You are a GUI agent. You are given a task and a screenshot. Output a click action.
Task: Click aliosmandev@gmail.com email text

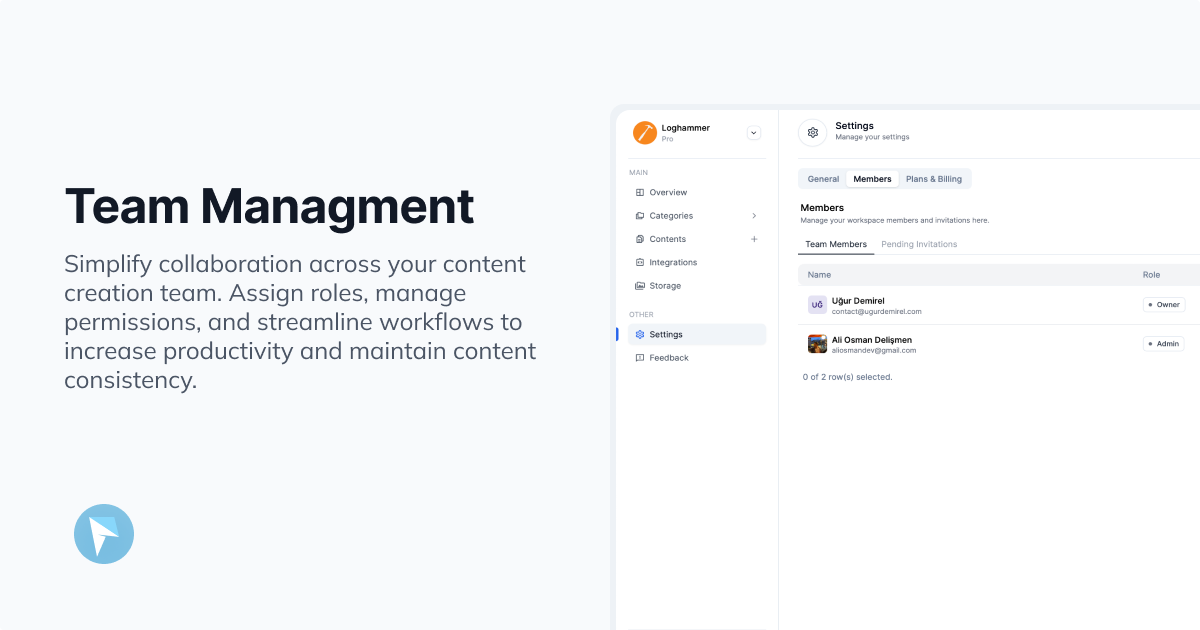[874, 351]
